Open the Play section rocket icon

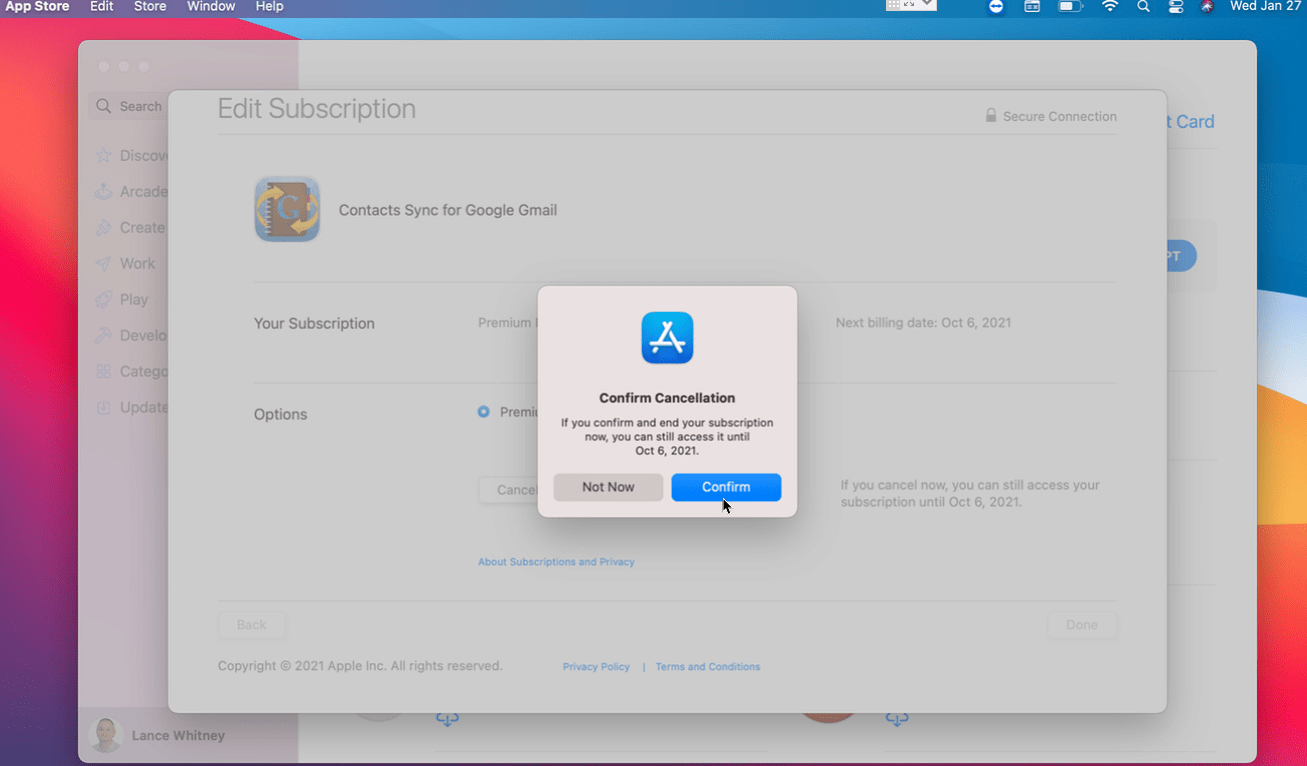click(103, 300)
